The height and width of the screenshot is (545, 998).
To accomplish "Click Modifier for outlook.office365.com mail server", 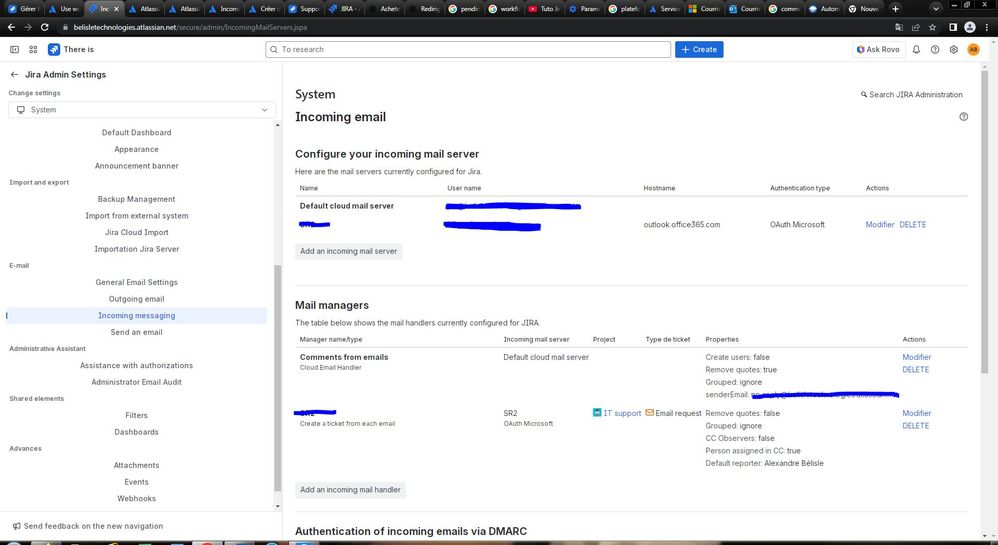I will pyautogui.click(x=880, y=224).
